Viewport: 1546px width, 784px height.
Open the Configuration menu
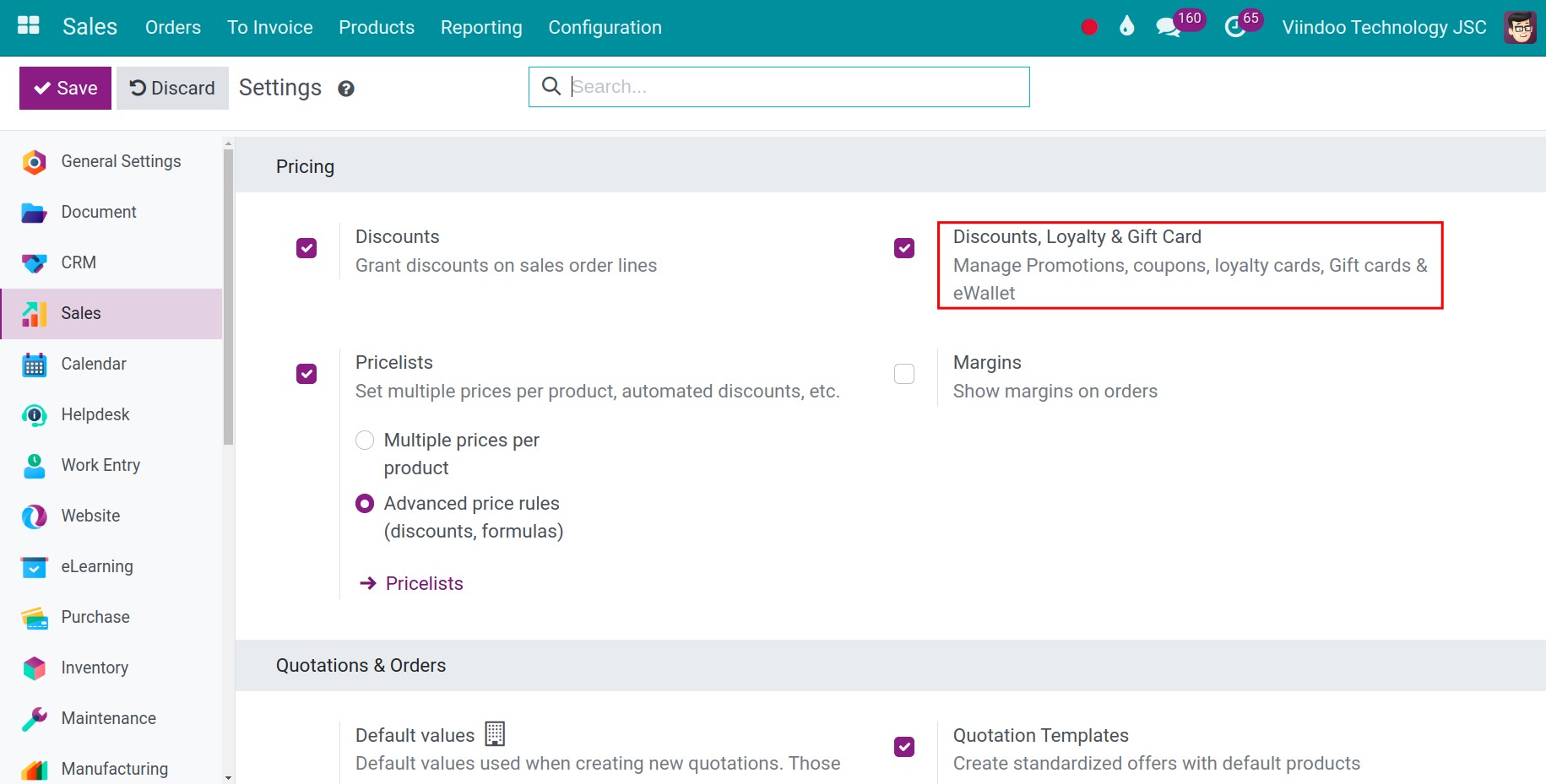coord(605,27)
